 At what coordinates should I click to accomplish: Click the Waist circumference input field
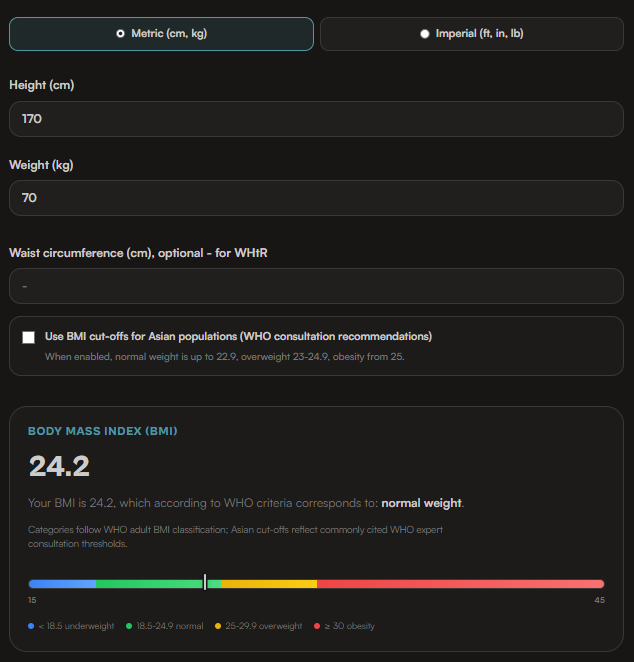point(317,286)
